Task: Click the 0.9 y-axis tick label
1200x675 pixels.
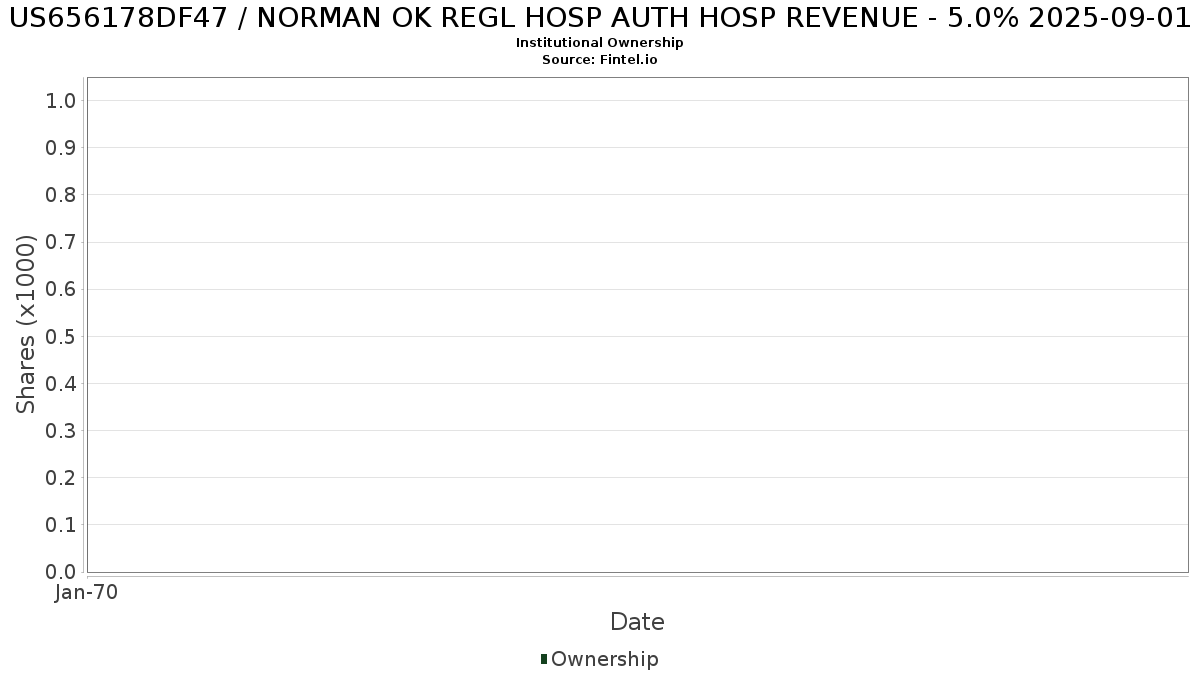Action: pyautogui.click(x=61, y=147)
